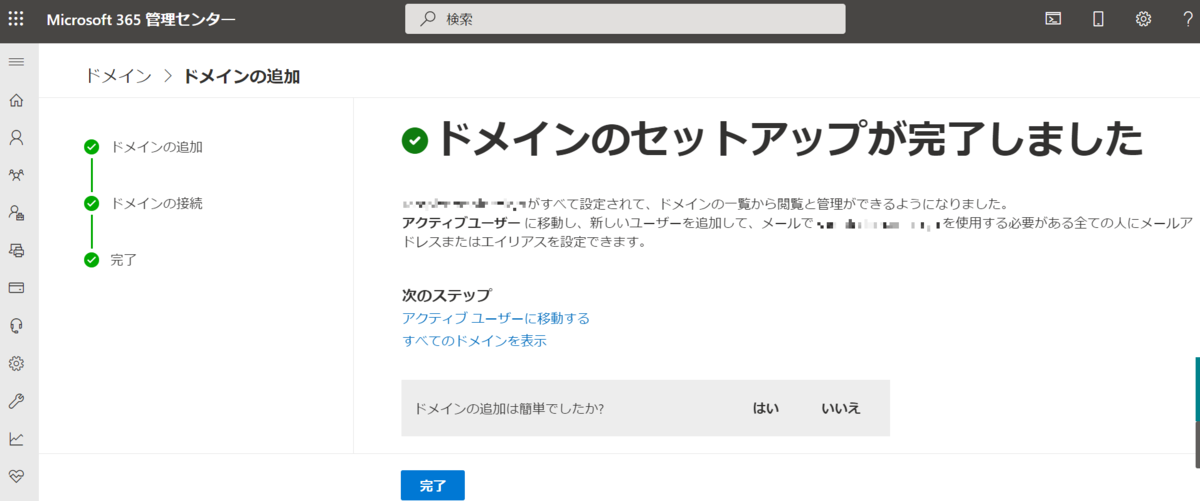Answer いいえ to the feedback question

pos(841,408)
